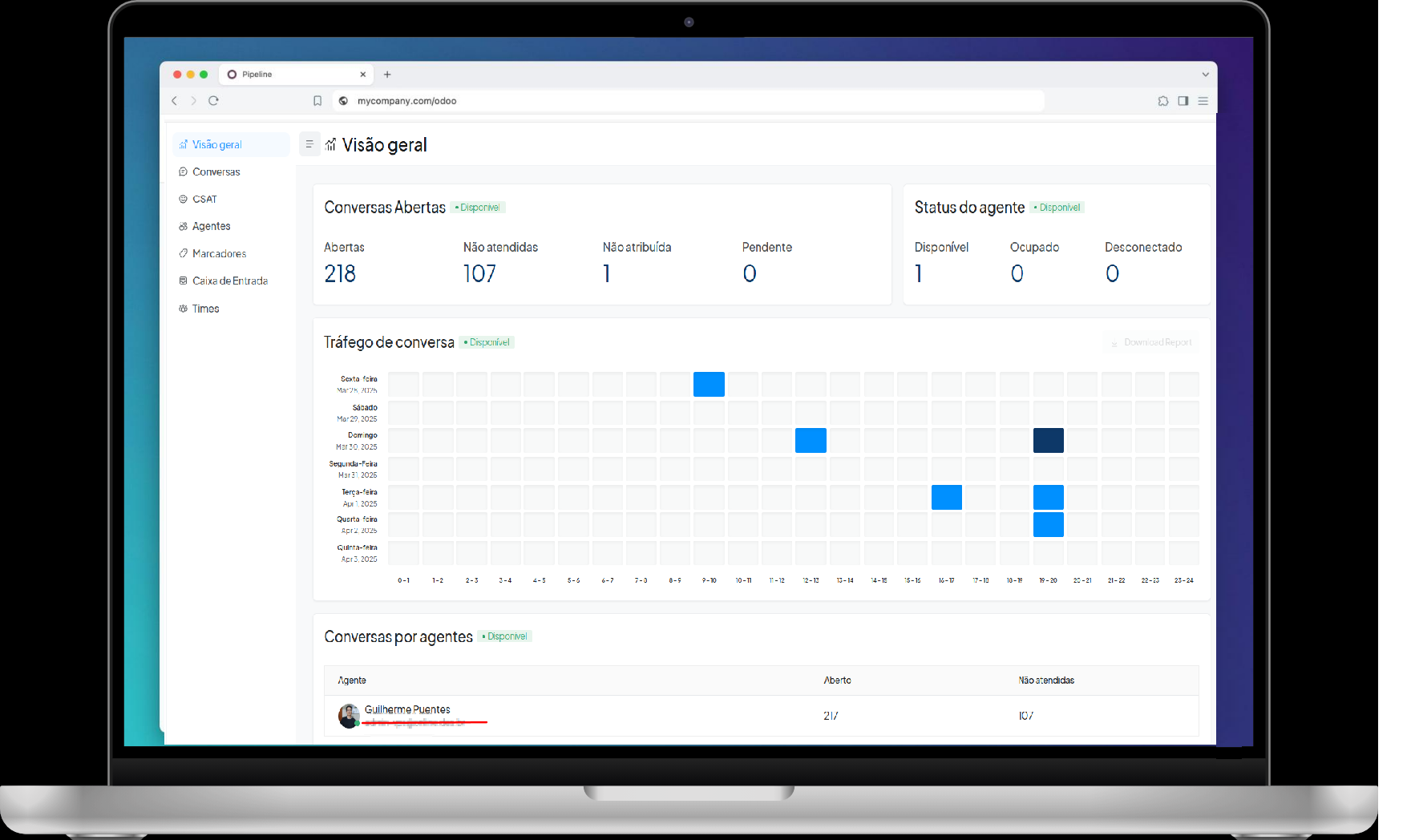Open a new browser tab with plus icon
1411x840 pixels.
click(x=387, y=74)
